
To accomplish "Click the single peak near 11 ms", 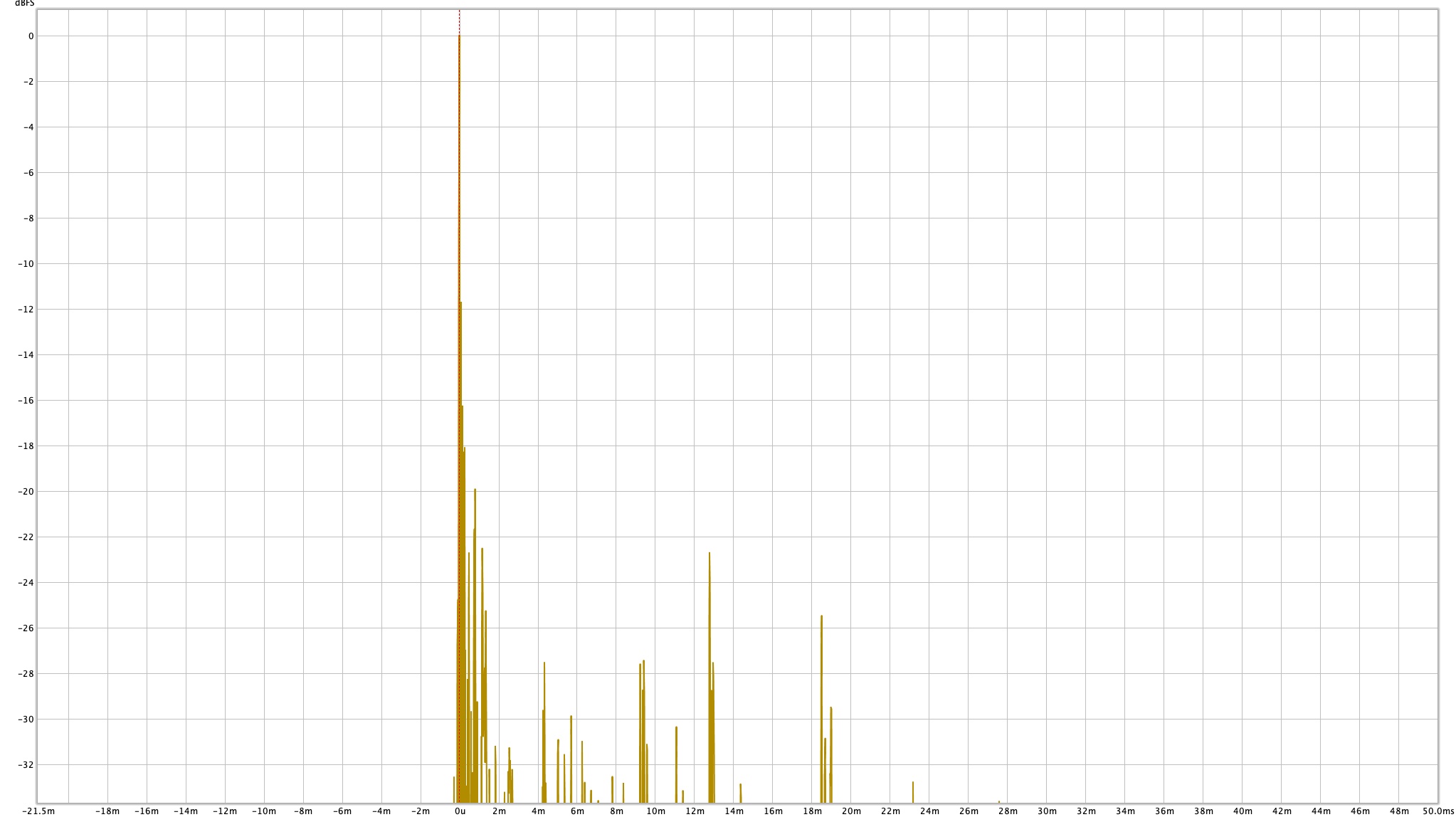I will (x=676, y=729).
